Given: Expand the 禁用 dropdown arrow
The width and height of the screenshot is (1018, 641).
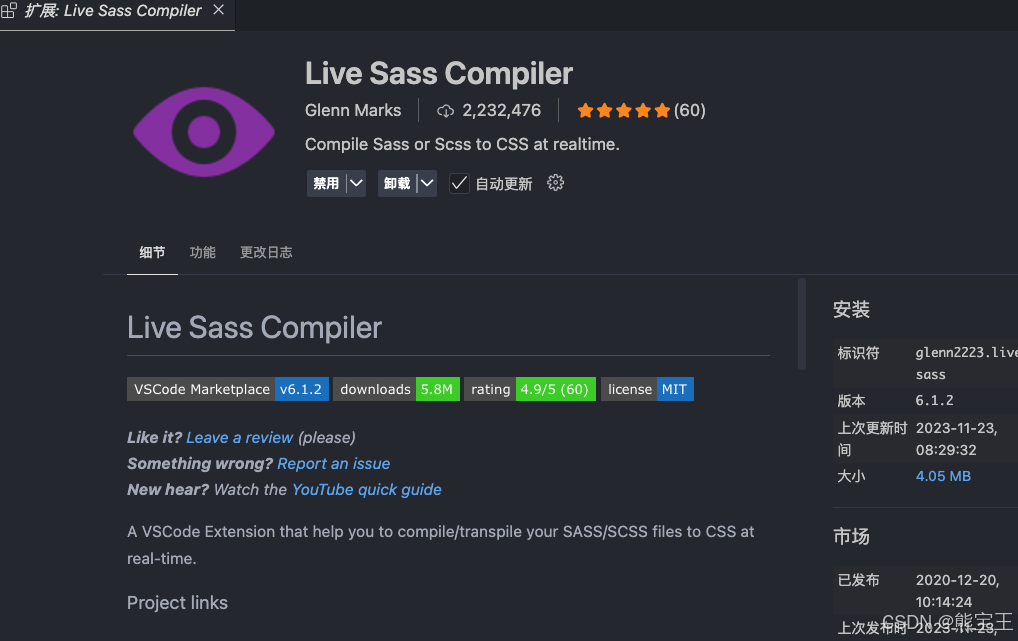Looking at the screenshot, I should pyautogui.click(x=356, y=183).
